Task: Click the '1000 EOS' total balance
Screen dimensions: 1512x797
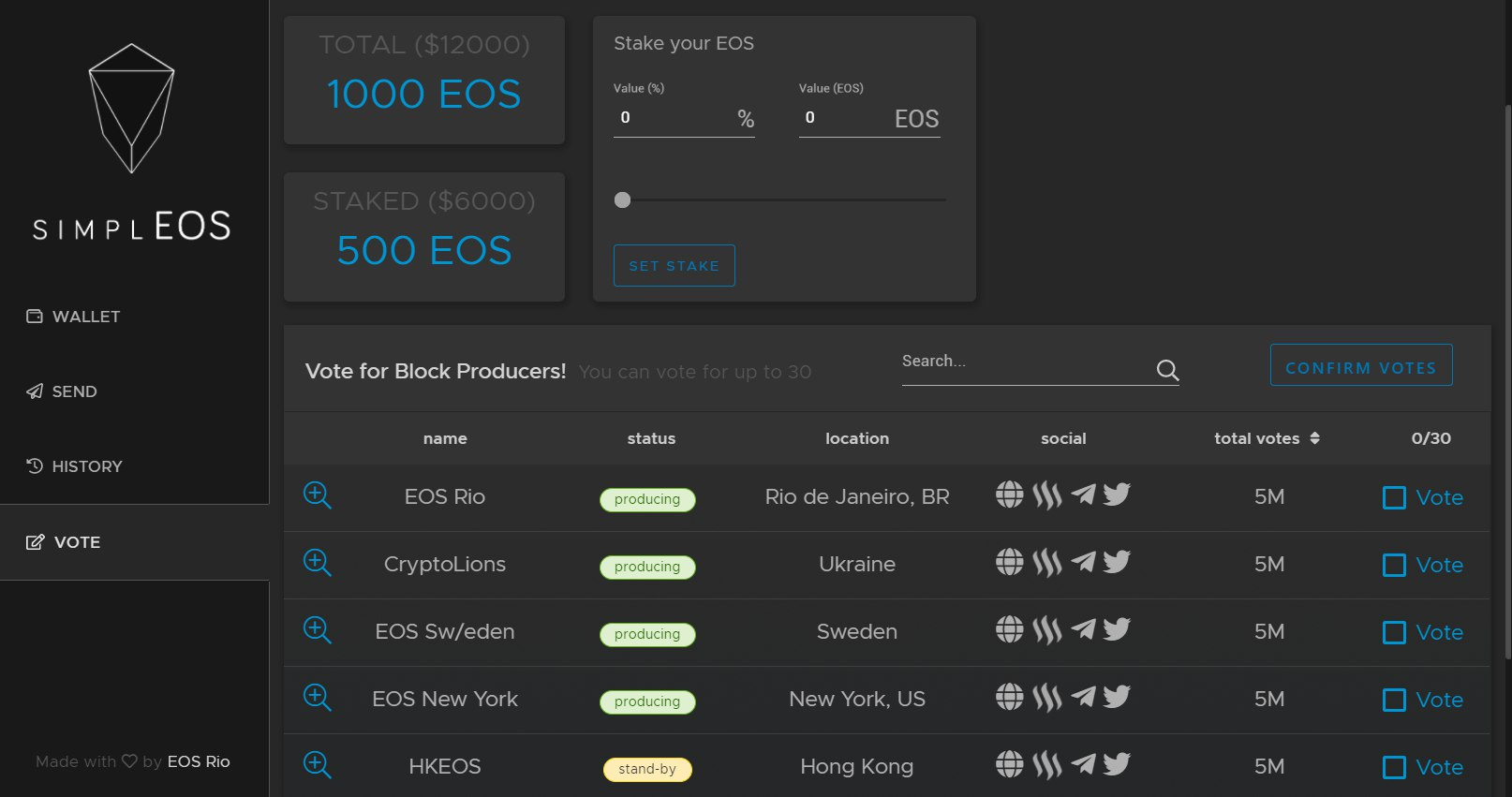Action: (423, 95)
